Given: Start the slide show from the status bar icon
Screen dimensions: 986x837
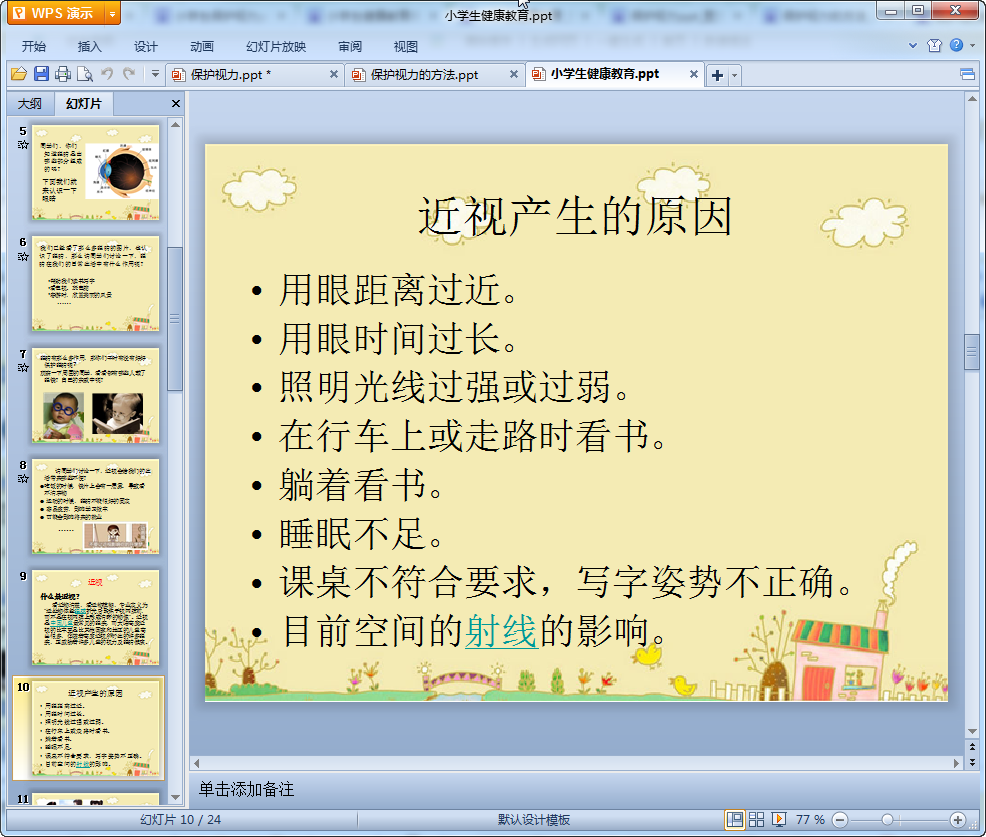Looking at the screenshot, I should coord(778,819).
